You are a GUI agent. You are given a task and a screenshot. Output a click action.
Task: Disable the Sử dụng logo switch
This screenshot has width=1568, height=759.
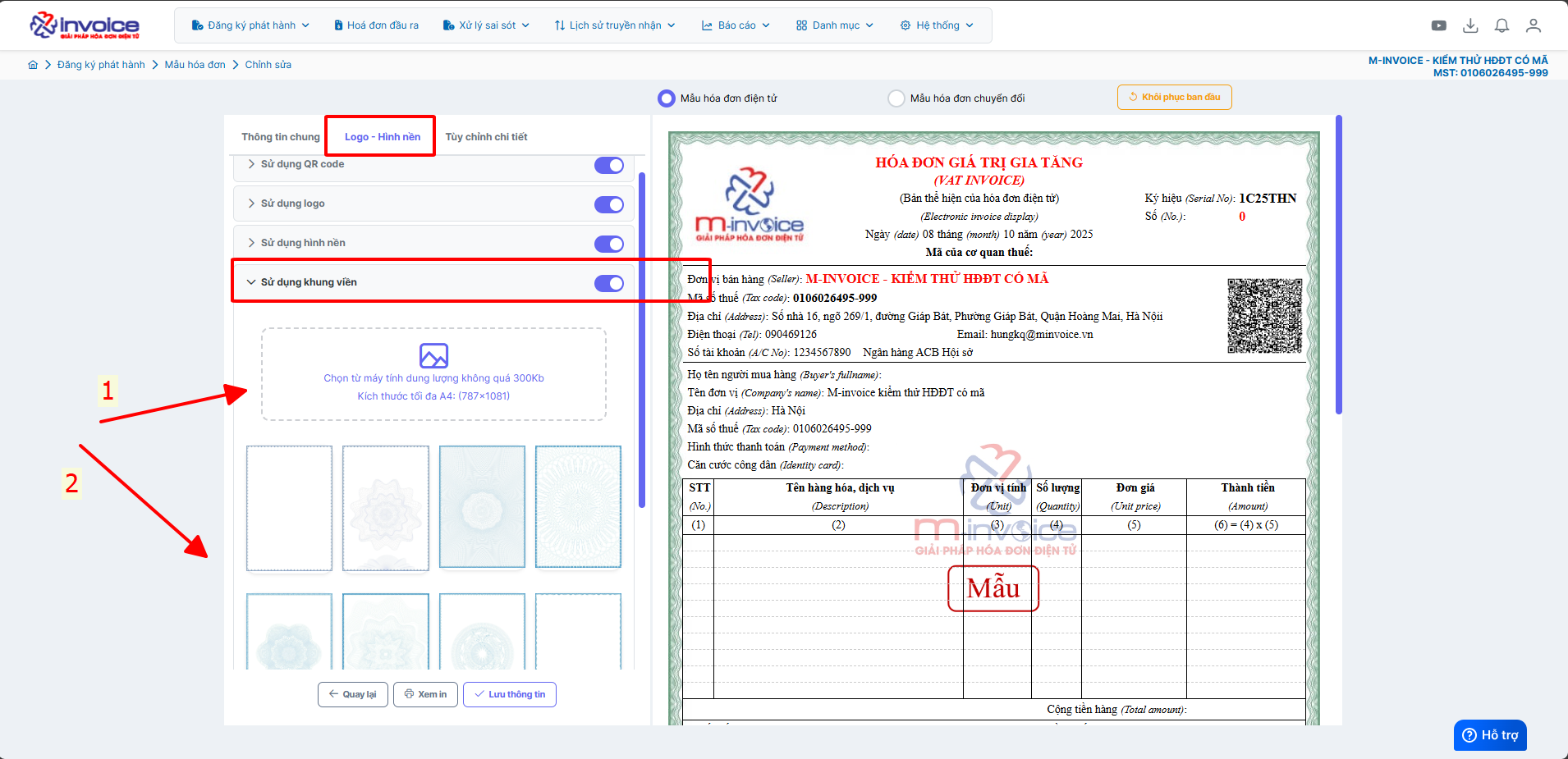click(608, 204)
